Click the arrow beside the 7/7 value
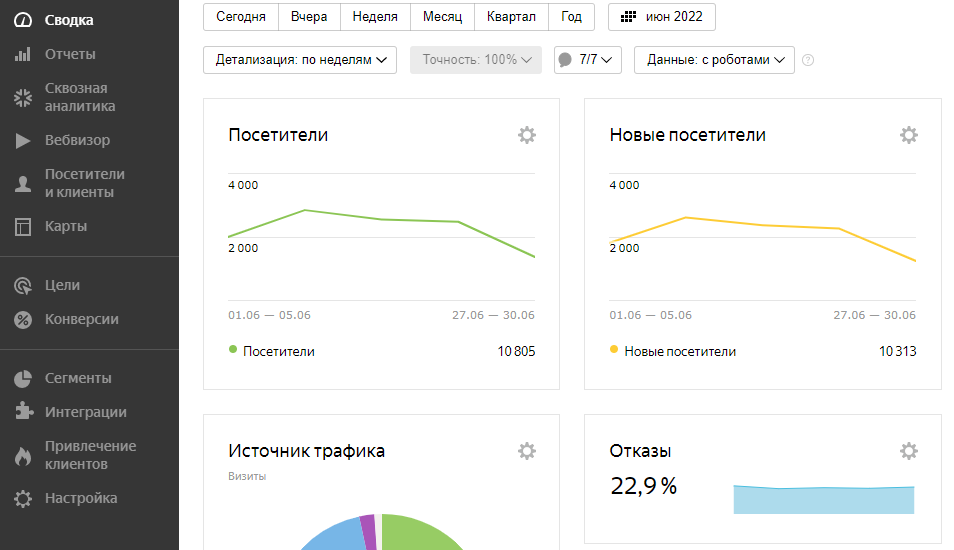Viewport: 954px width, 550px height. 607,60
